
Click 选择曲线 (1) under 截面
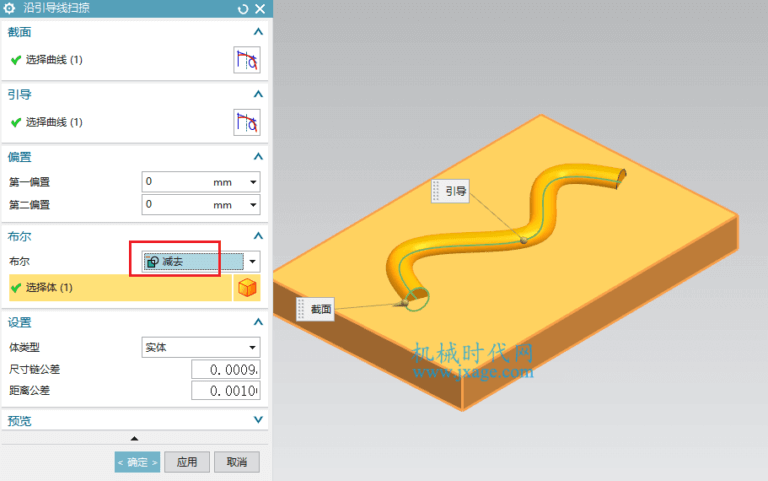(x=54, y=60)
